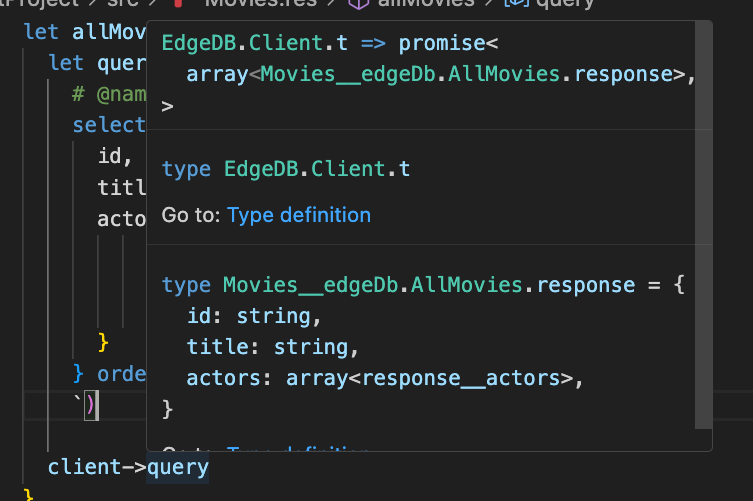Click the 'select' keyword in the editor
This screenshot has width=753, height=501.
pyautogui.click(x=109, y=125)
